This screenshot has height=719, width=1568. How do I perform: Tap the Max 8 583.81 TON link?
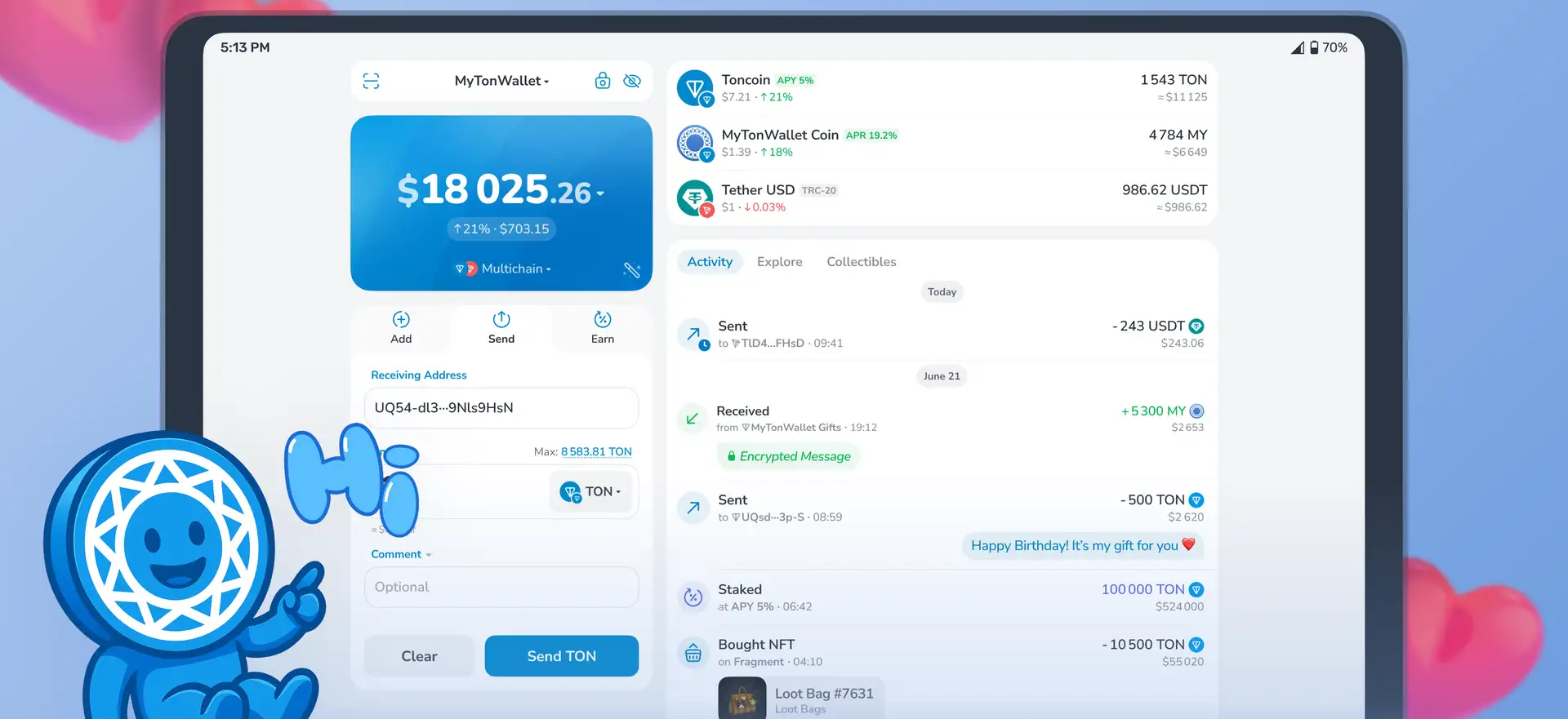pos(596,451)
